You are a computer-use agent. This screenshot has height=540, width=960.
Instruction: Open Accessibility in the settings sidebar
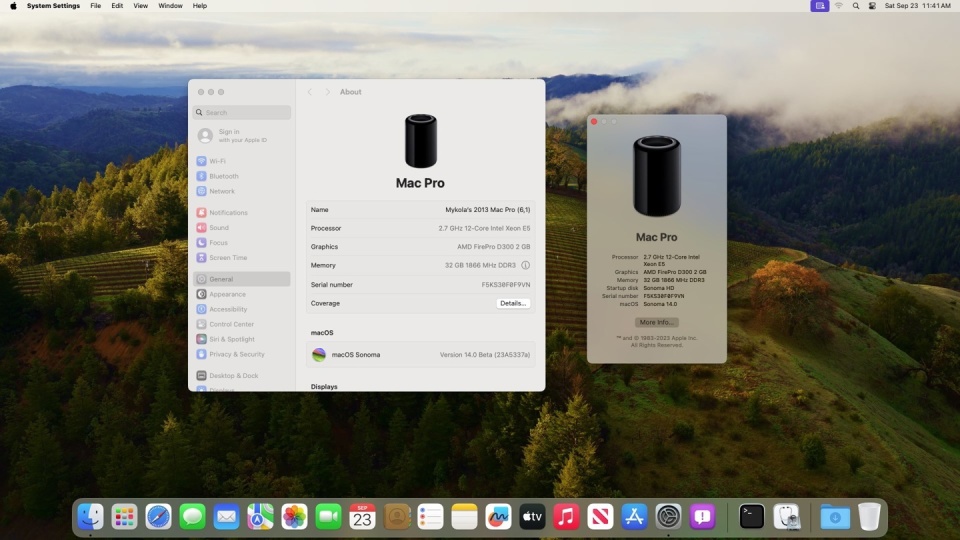[x=242, y=309]
